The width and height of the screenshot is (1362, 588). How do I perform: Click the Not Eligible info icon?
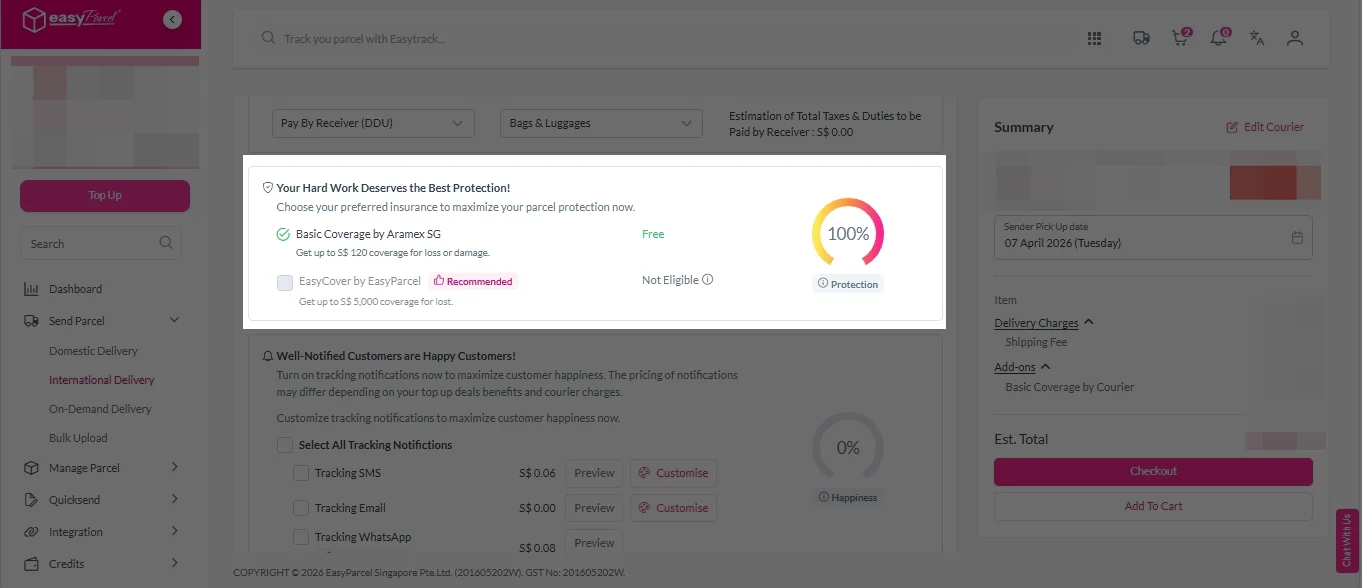pyautogui.click(x=708, y=280)
